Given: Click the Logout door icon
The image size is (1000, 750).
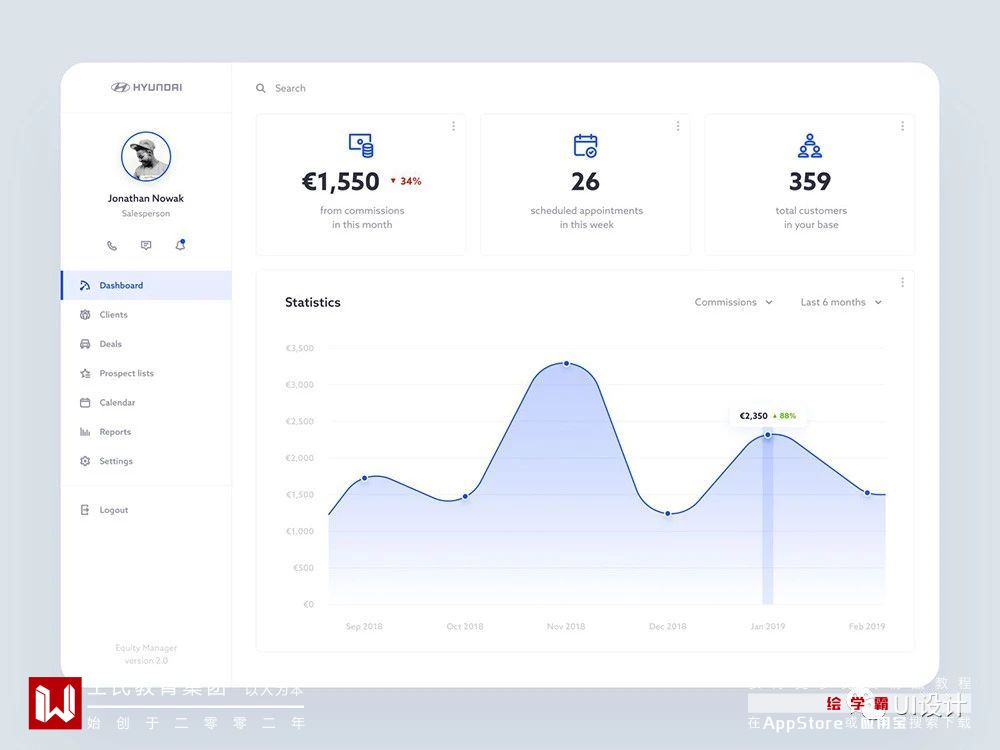Looking at the screenshot, I should coord(85,510).
